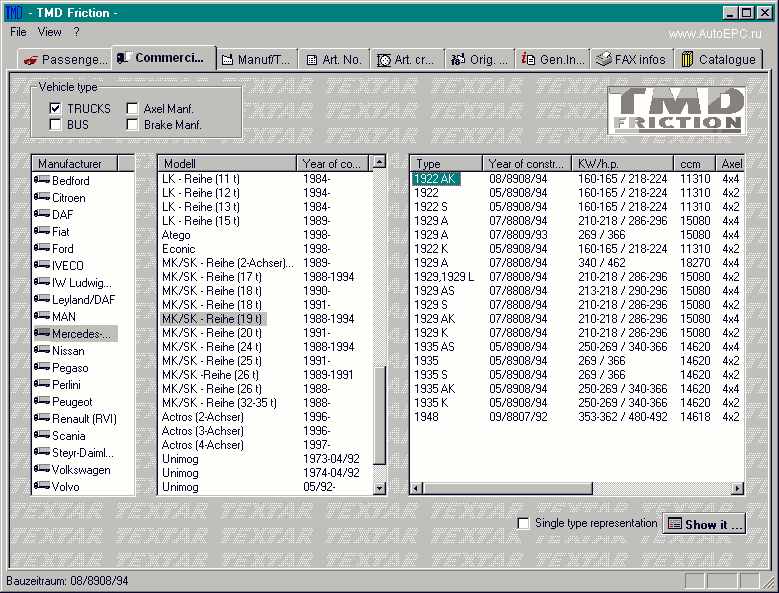Image resolution: width=779 pixels, height=593 pixels.
Task: Click the Modell list vertical scrollbar thumb
Action: pyautogui.click(x=379, y=416)
